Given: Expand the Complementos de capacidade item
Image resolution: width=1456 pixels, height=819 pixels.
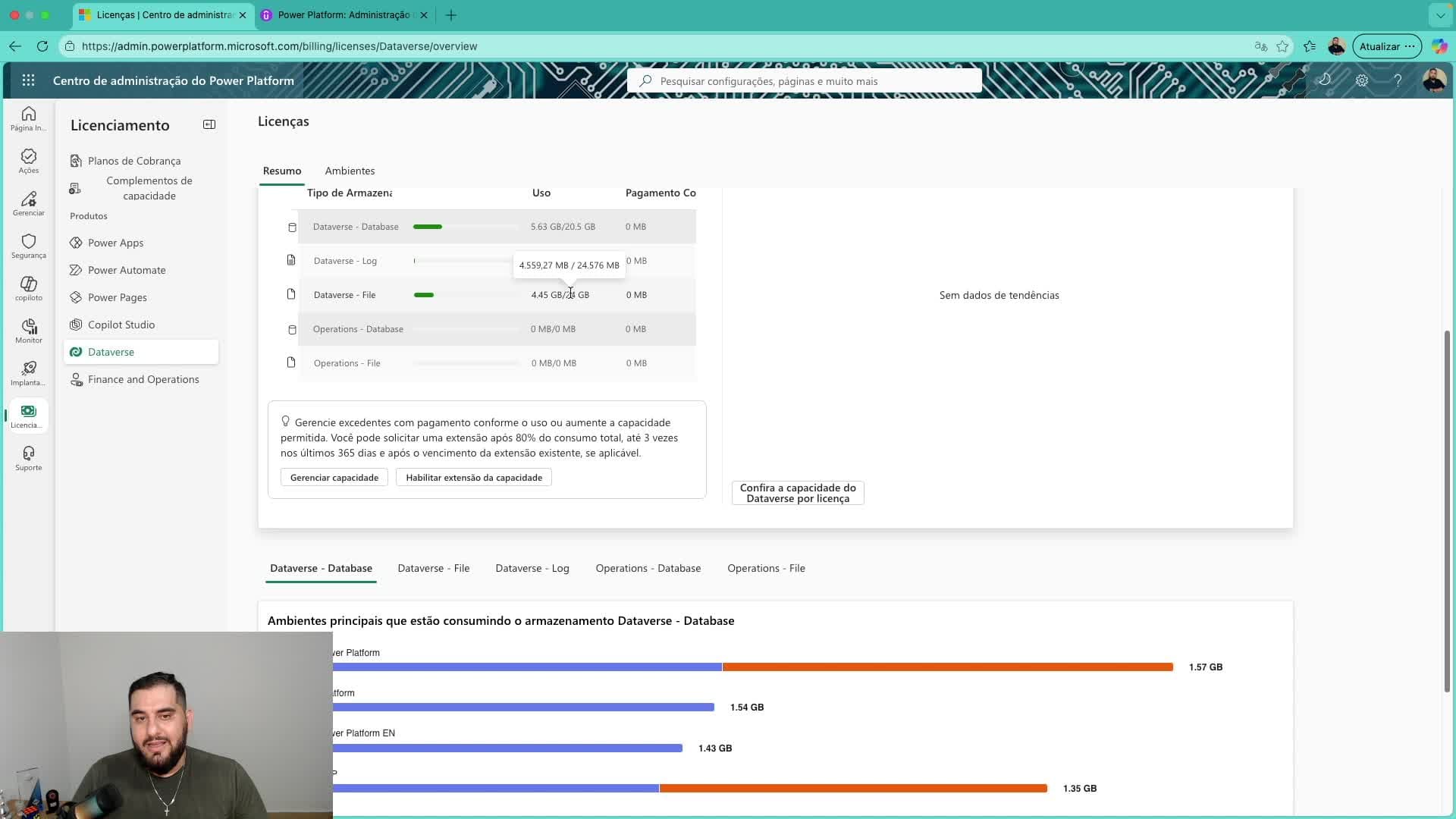Looking at the screenshot, I should point(149,188).
